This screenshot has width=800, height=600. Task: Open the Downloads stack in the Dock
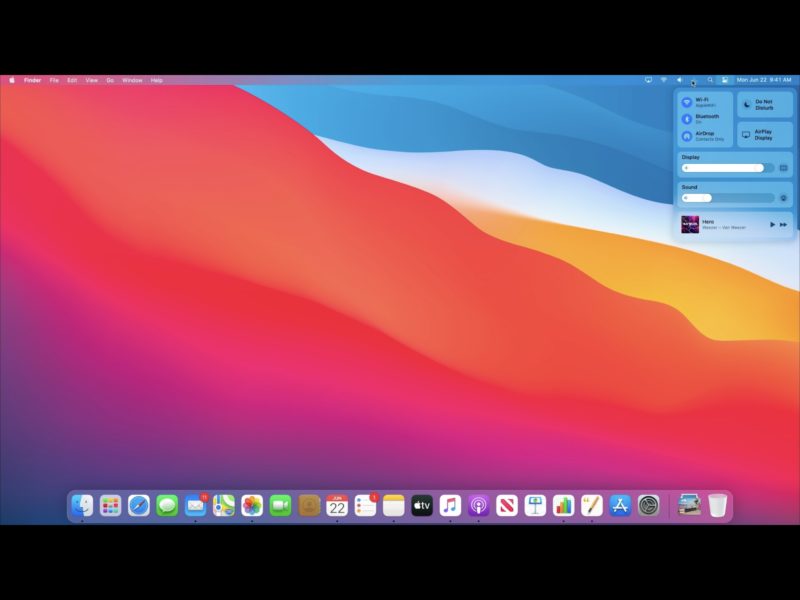[689, 506]
